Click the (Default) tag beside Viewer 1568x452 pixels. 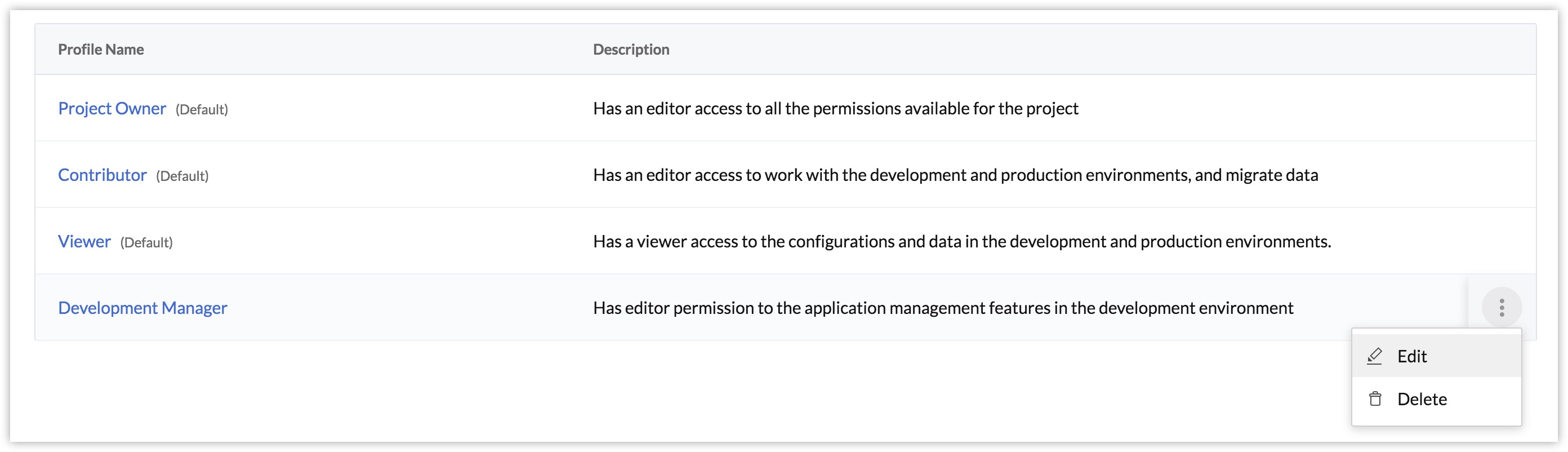tap(146, 242)
